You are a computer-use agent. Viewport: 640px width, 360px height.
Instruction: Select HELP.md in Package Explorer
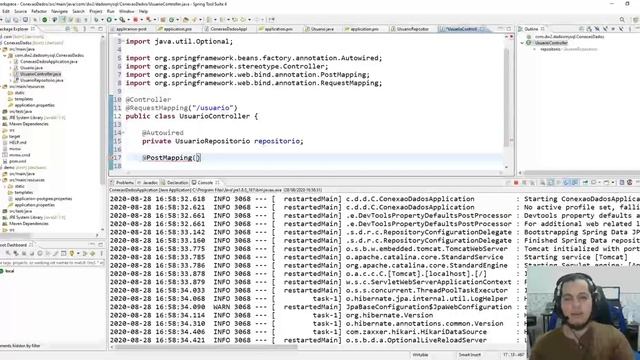pos(17,142)
